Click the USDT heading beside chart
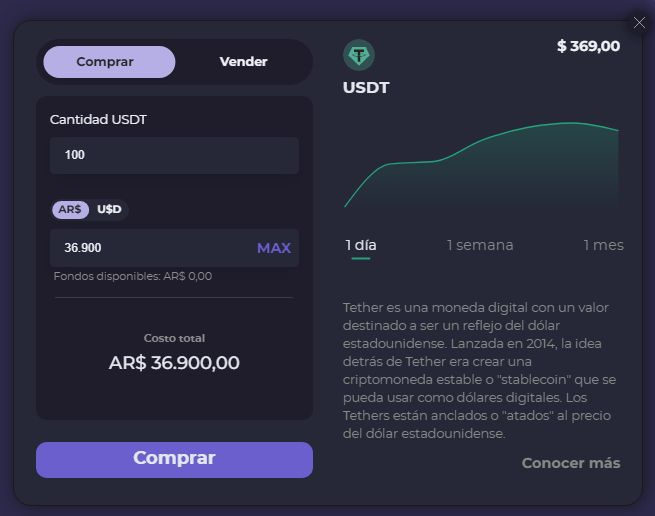The image size is (655, 516). click(366, 88)
